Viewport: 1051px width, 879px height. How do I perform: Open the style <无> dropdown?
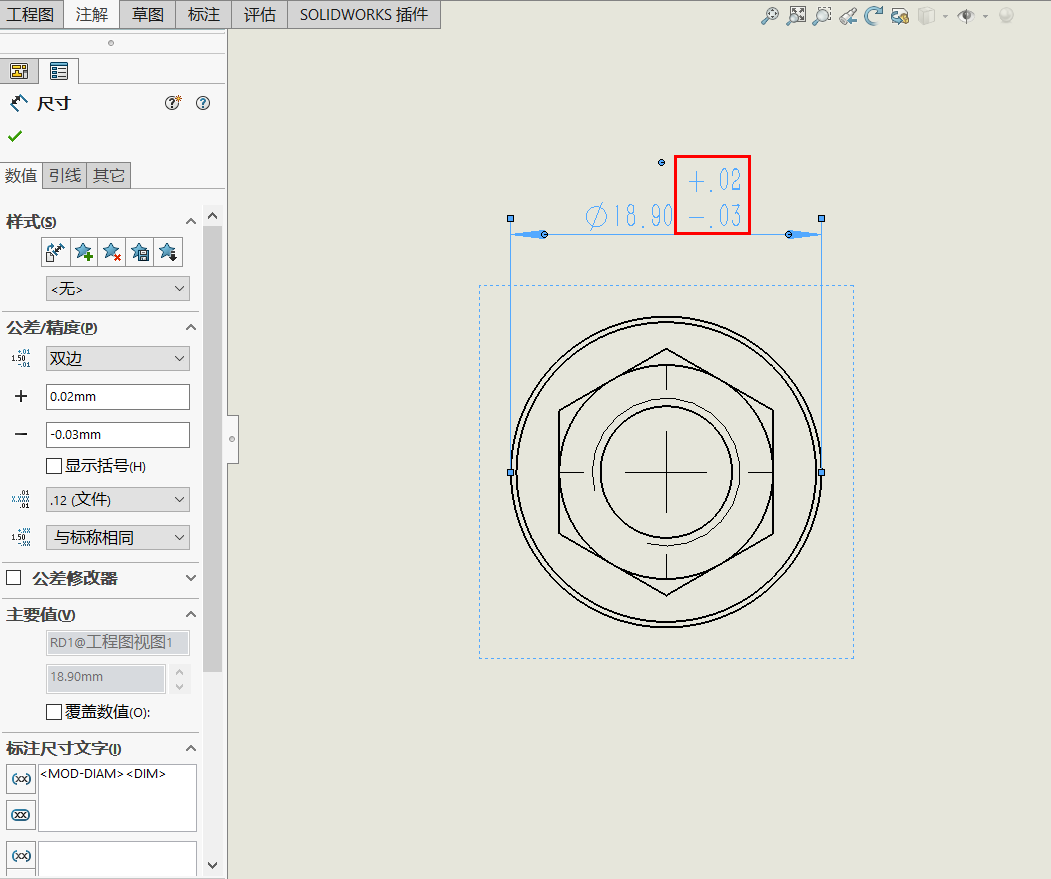pos(117,288)
